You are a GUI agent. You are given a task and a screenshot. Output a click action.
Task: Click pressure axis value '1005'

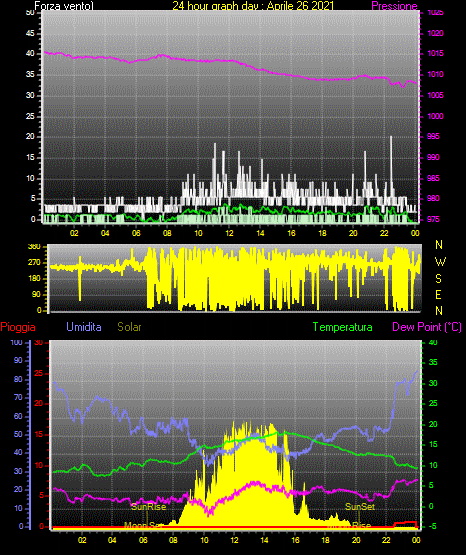click(435, 95)
